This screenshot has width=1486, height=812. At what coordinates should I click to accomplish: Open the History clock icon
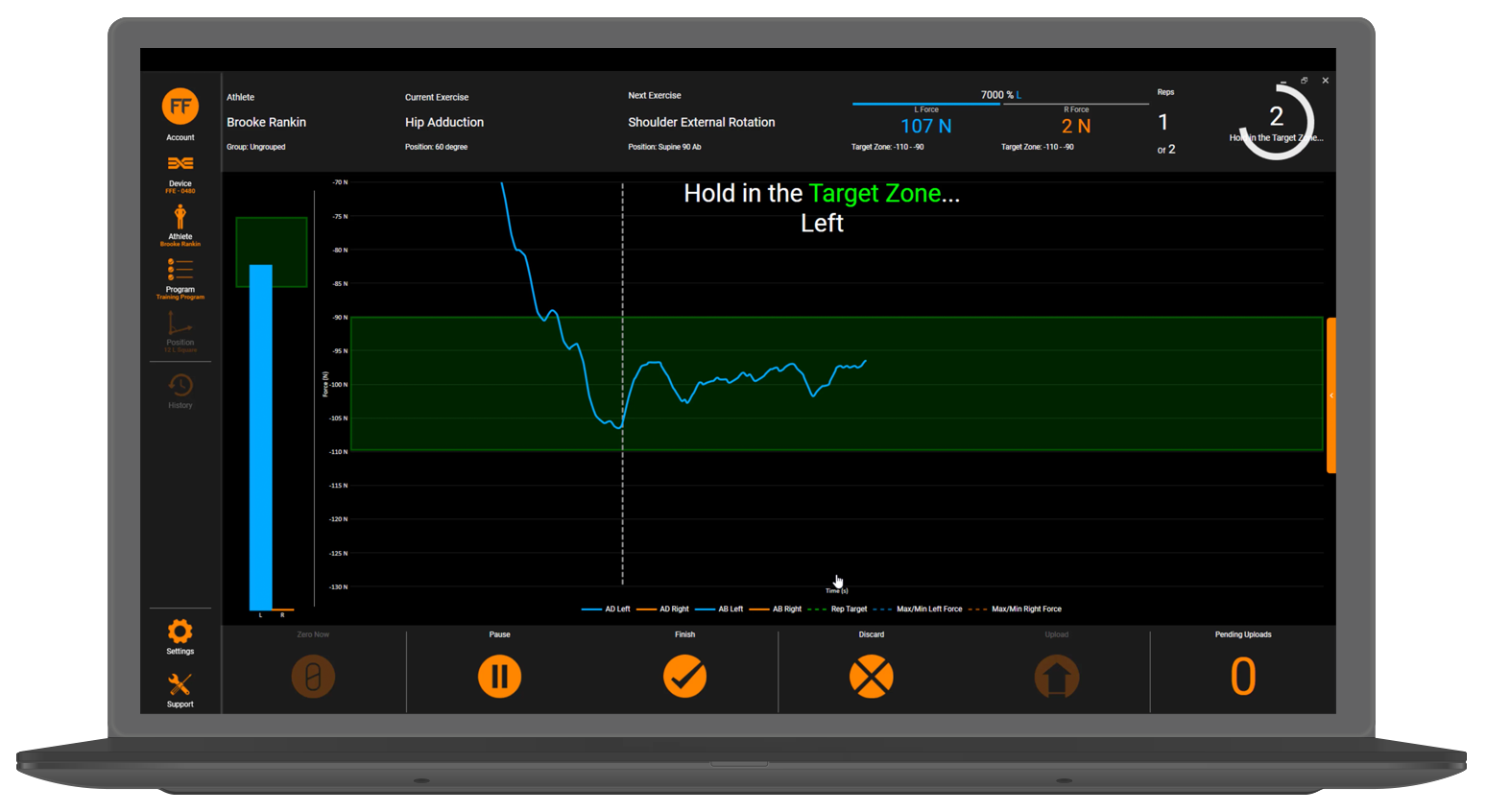click(x=180, y=385)
